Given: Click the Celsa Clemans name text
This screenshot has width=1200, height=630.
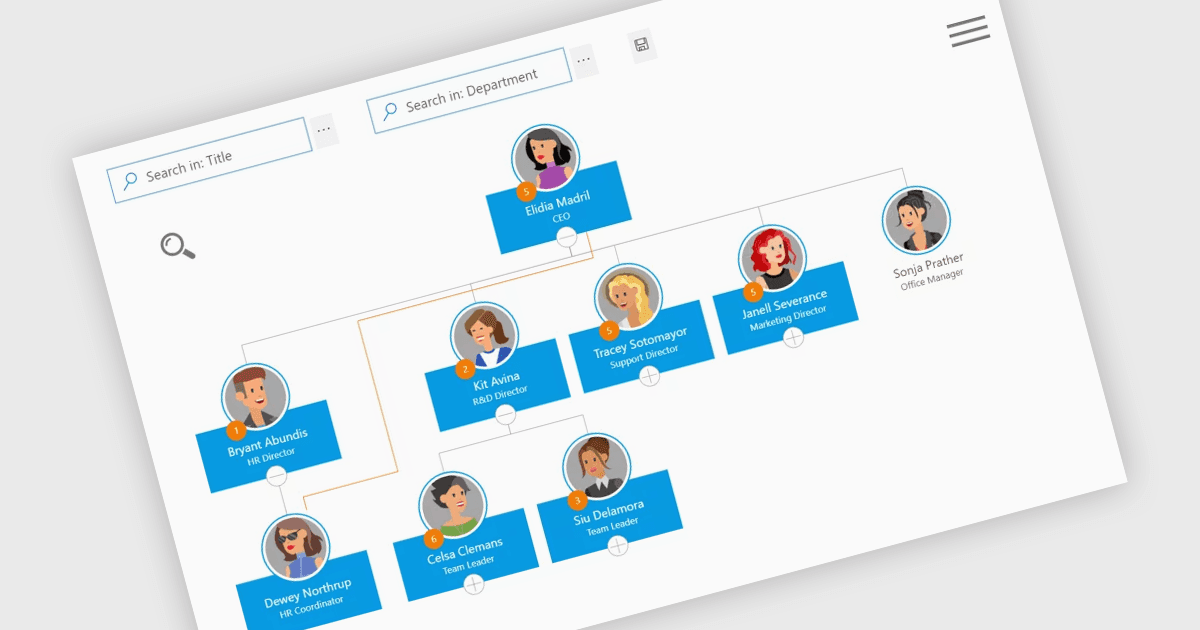Looking at the screenshot, I should pos(464,552).
